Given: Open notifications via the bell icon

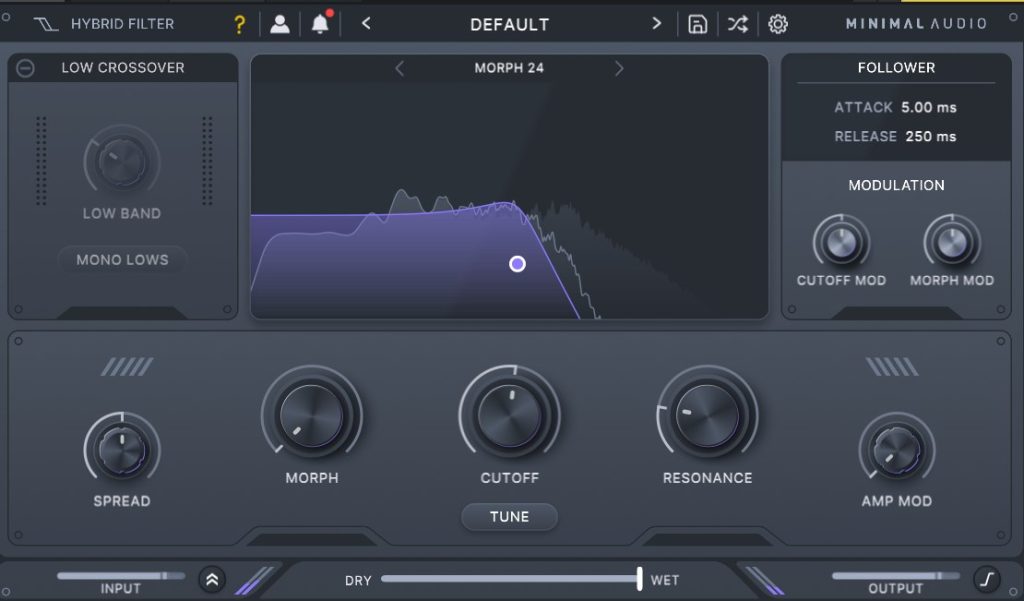Looking at the screenshot, I should (x=320, y=24).
